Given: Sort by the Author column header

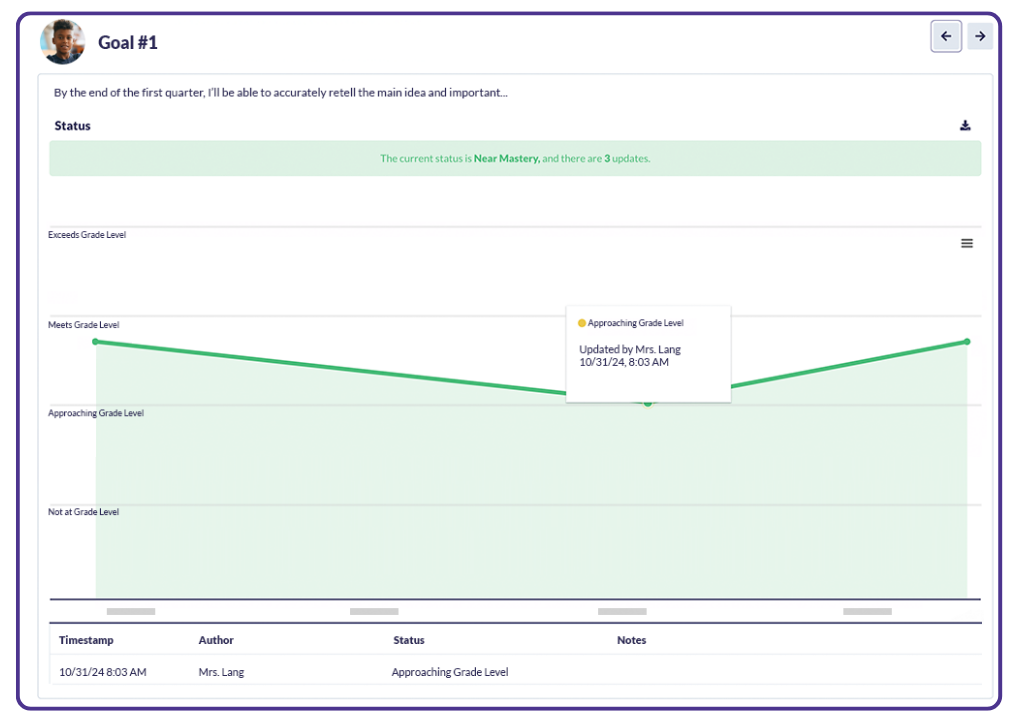Looking at the screenshot, I should pos(216,640).
